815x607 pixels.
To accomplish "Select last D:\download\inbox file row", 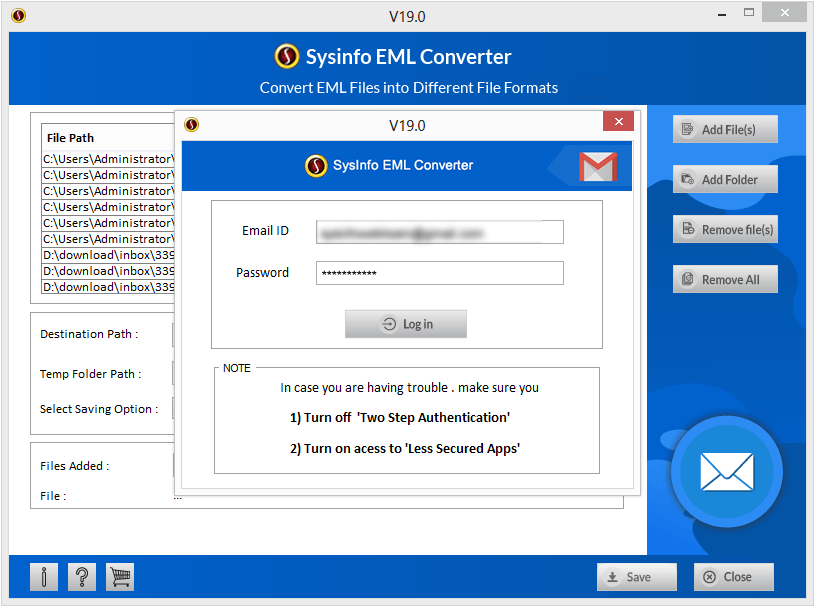I will [x=108, y=287].
